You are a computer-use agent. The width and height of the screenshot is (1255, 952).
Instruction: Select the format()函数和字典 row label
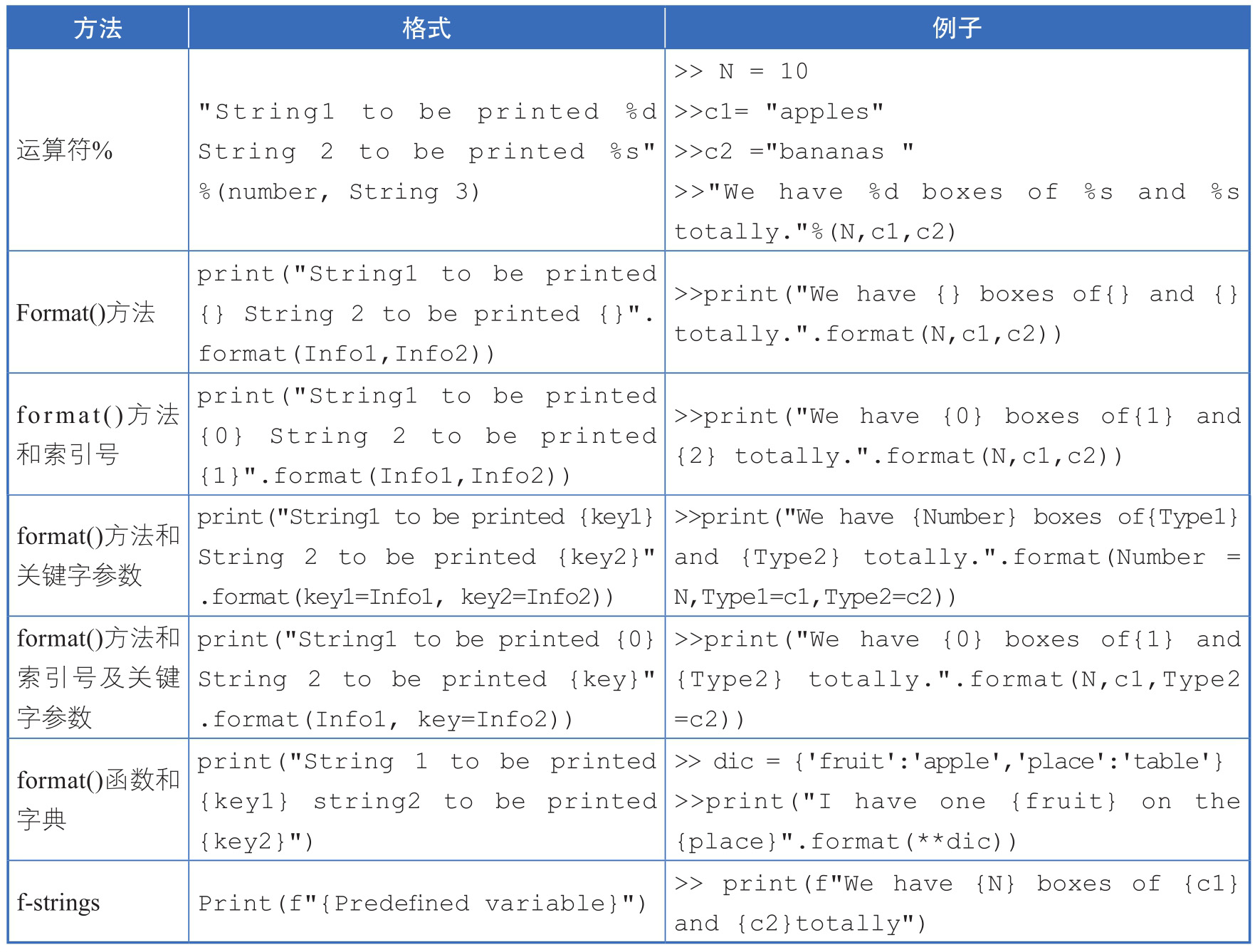[x=98, y=800]
